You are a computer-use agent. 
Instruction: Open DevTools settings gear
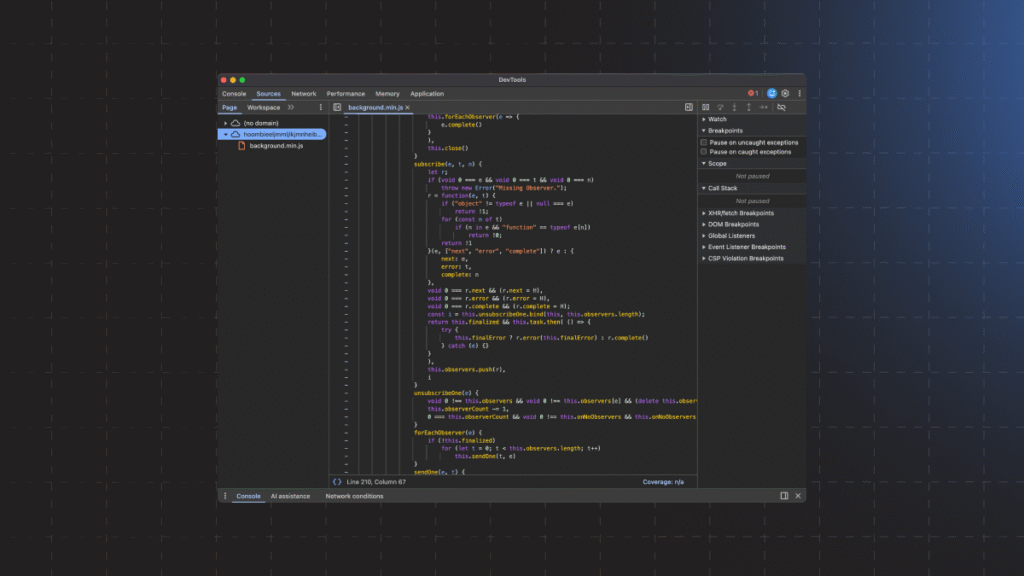point(785,93)
